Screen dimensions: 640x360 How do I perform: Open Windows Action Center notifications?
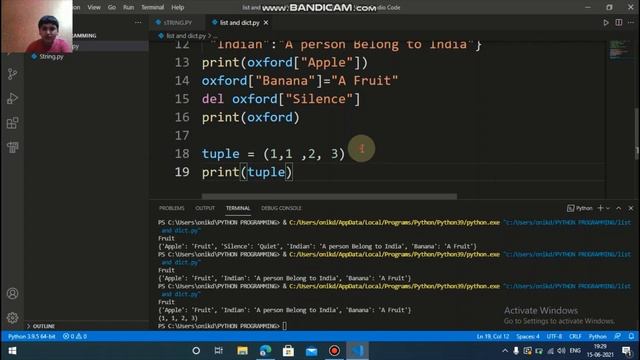coord(627,351)
